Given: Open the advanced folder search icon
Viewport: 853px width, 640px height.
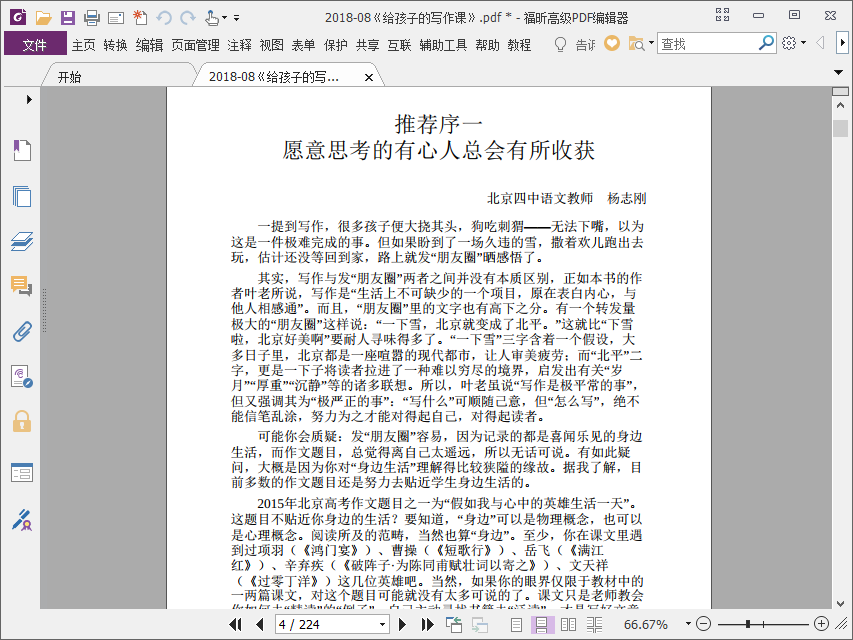Looking at the screenshot, I should [x=636, y=44].
